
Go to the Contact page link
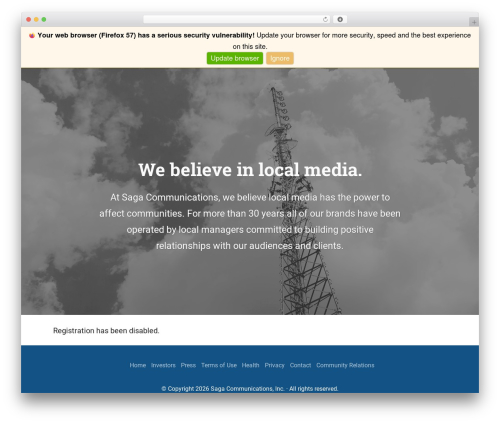click(x=300, y=365)
